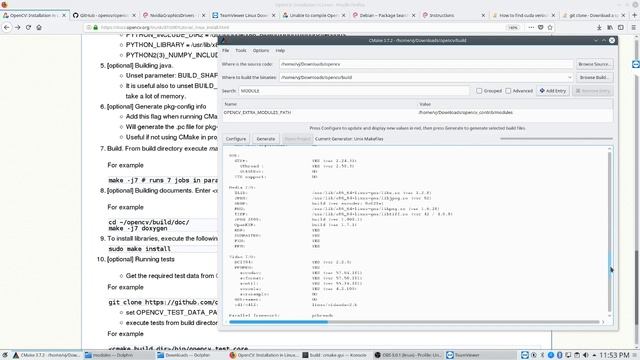Click the Name column header

point(320,104)
